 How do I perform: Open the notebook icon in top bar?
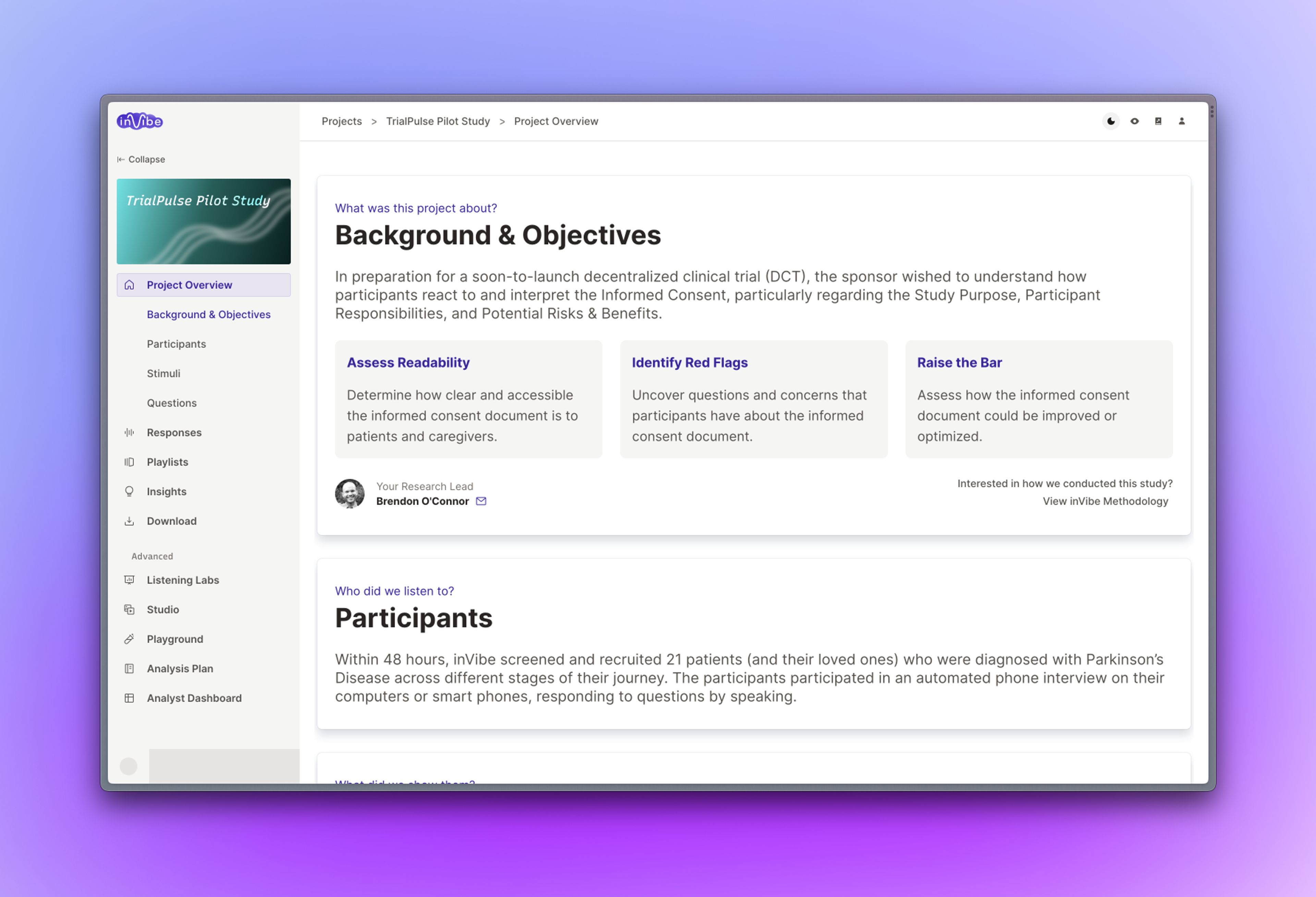(1158, 121)
